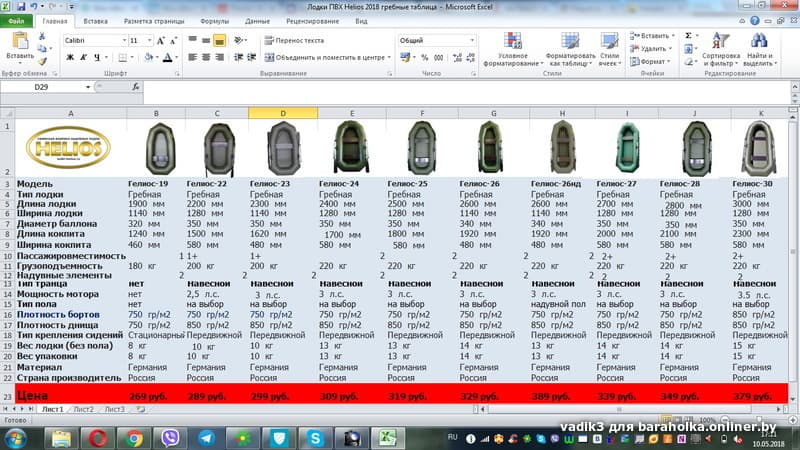Open Сортировка и фильтр menu

(x=720, y=49)
